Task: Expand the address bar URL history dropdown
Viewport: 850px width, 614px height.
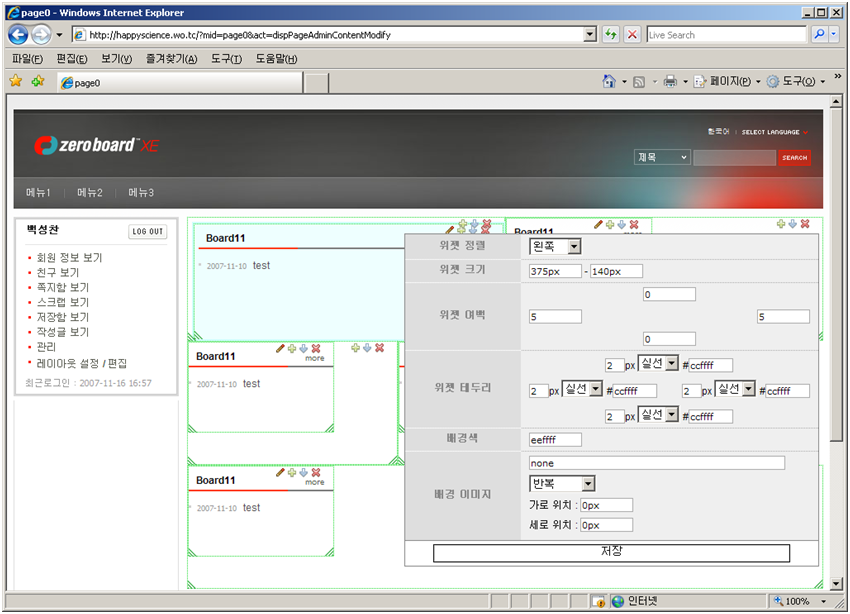Action: tap(590, 35)
